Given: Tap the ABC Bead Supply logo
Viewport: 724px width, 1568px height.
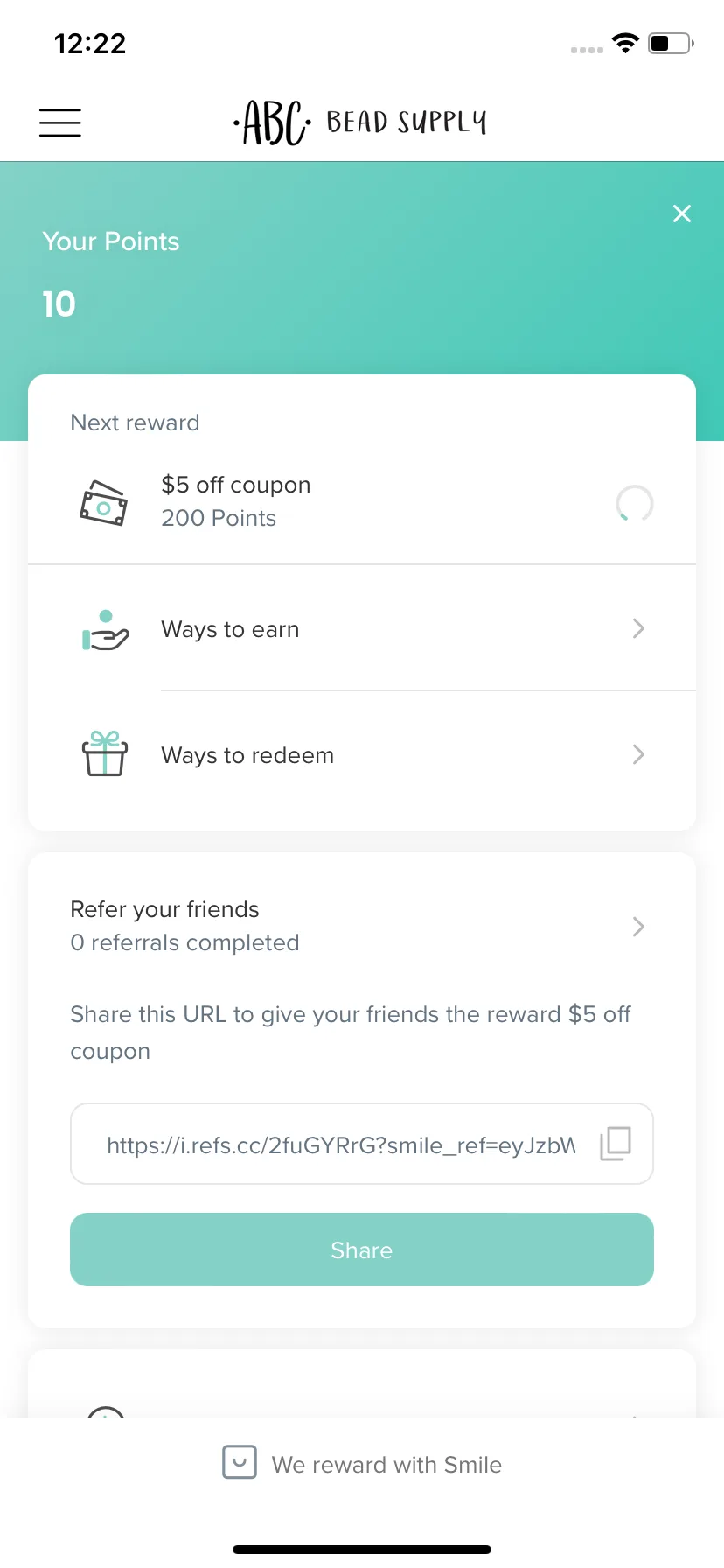Looking at the screenshot, I should 360,122.
